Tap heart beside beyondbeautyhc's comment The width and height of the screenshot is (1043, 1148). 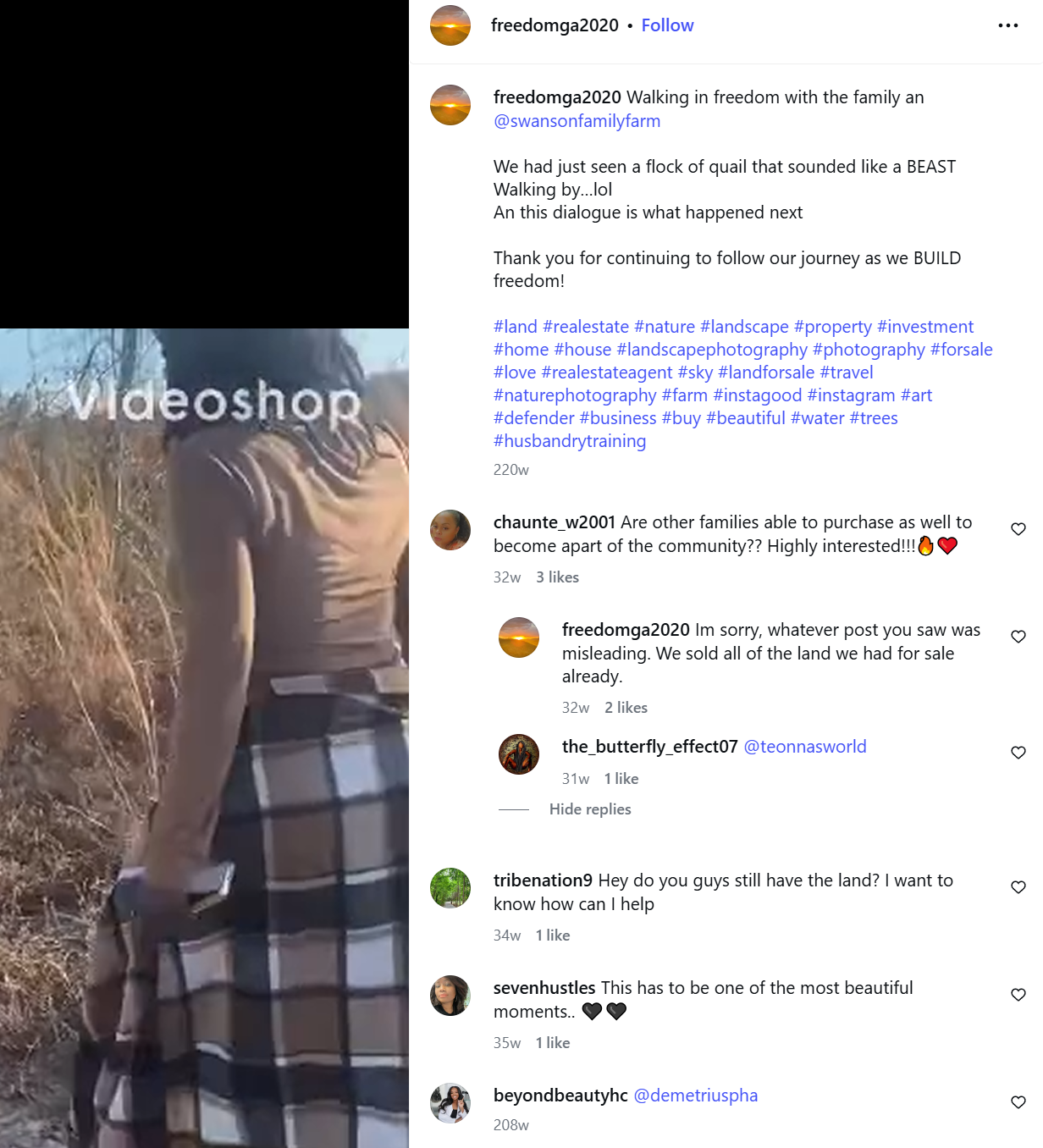[x=1018, y=1102]
